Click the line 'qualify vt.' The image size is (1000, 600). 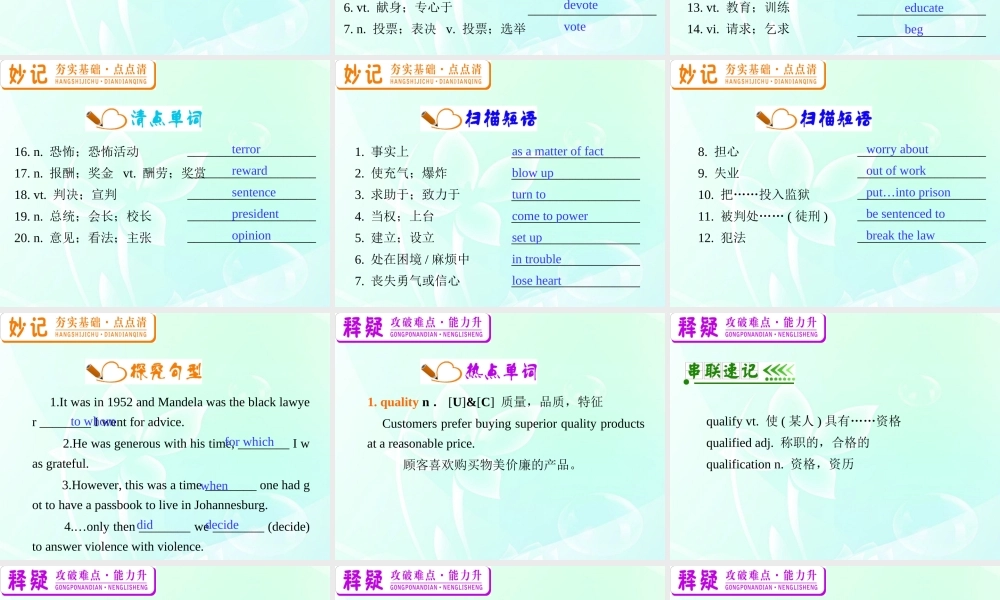[804, 421]
